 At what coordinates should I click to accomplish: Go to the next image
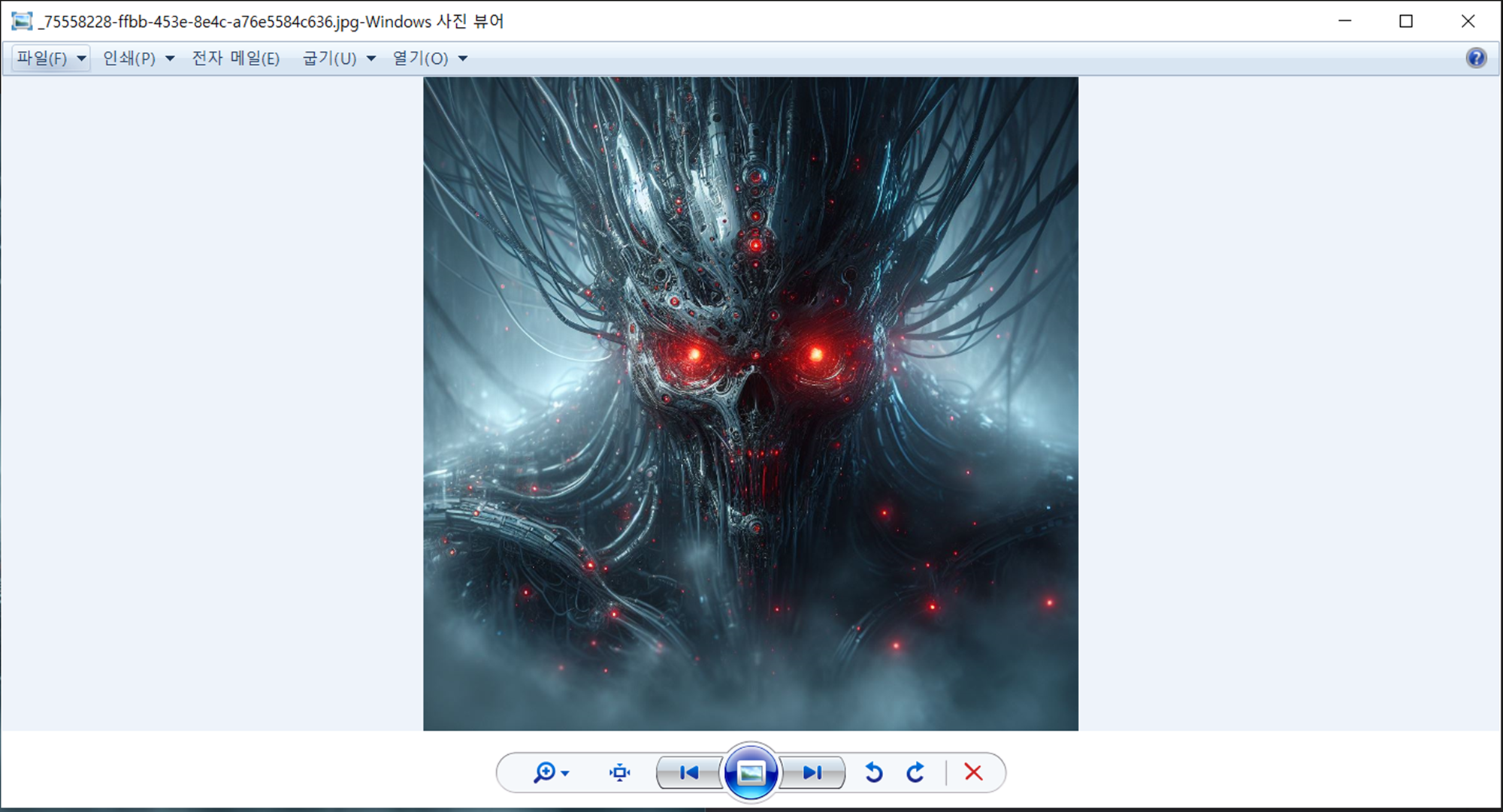coord(812,772)
